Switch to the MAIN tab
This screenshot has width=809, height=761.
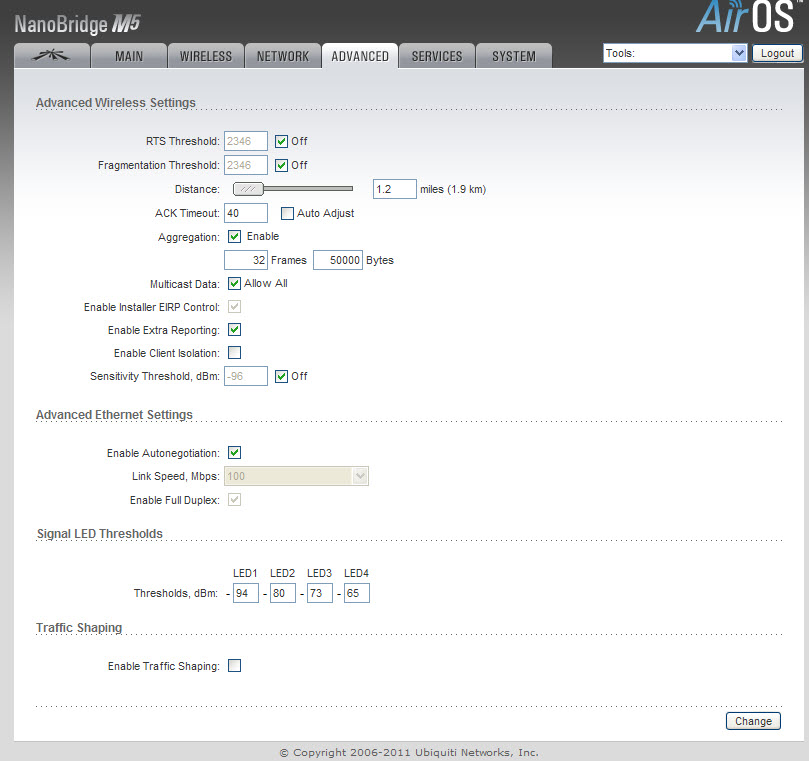tap(129, 56)
